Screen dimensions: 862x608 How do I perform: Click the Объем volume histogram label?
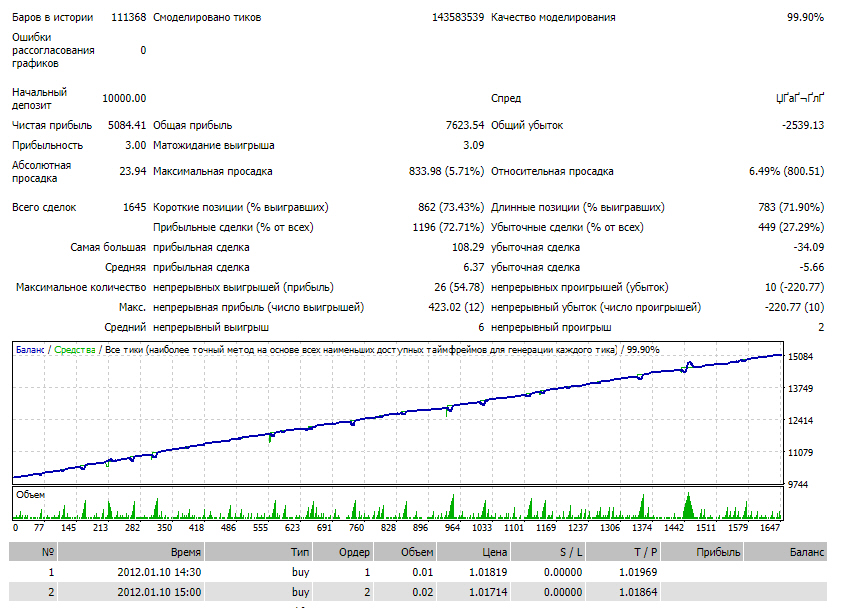point(30,495)
